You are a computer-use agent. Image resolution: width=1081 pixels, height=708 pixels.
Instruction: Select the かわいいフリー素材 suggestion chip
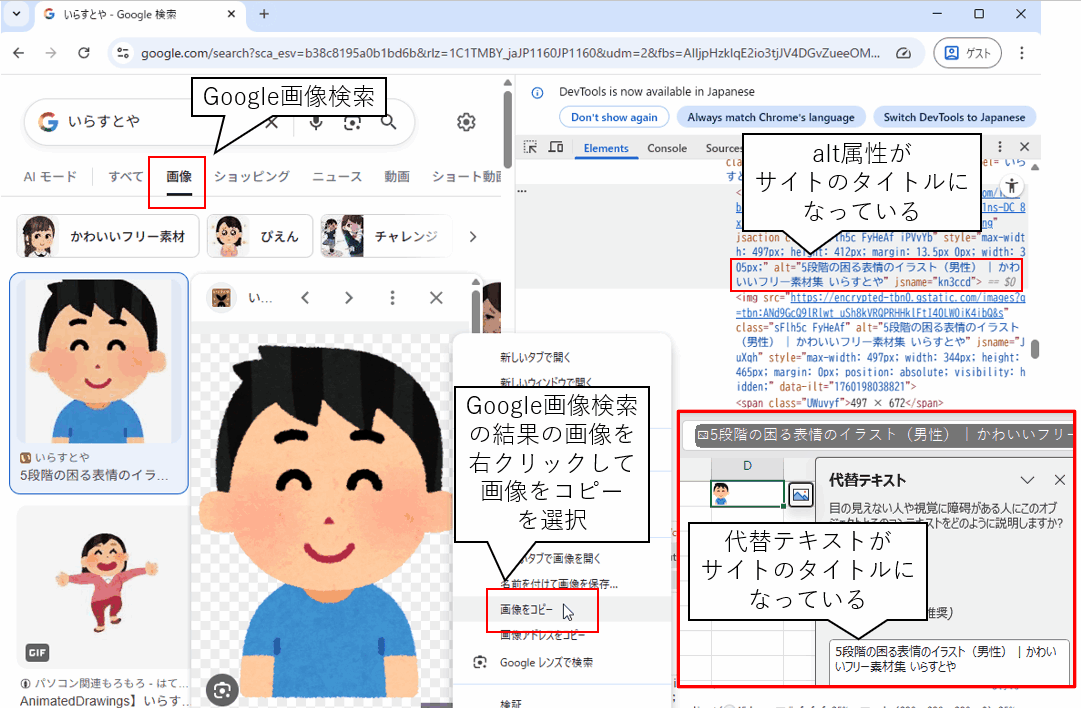pos(108,236)
